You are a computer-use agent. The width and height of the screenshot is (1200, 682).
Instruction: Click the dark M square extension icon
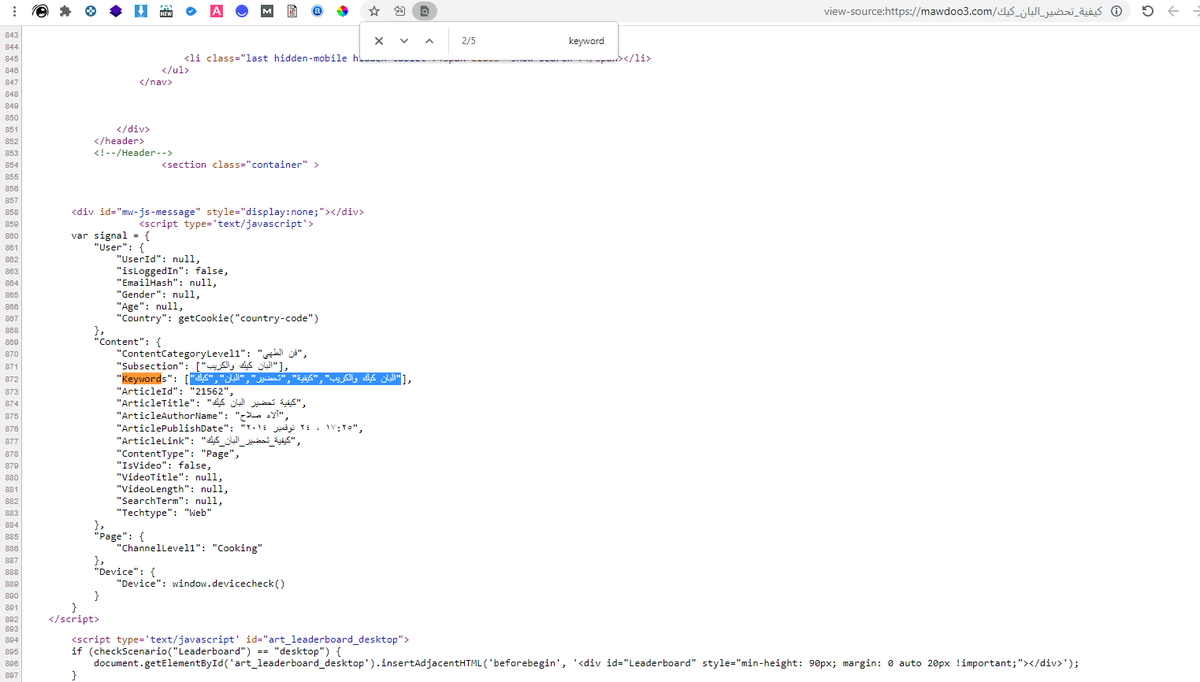pos(266,11)
